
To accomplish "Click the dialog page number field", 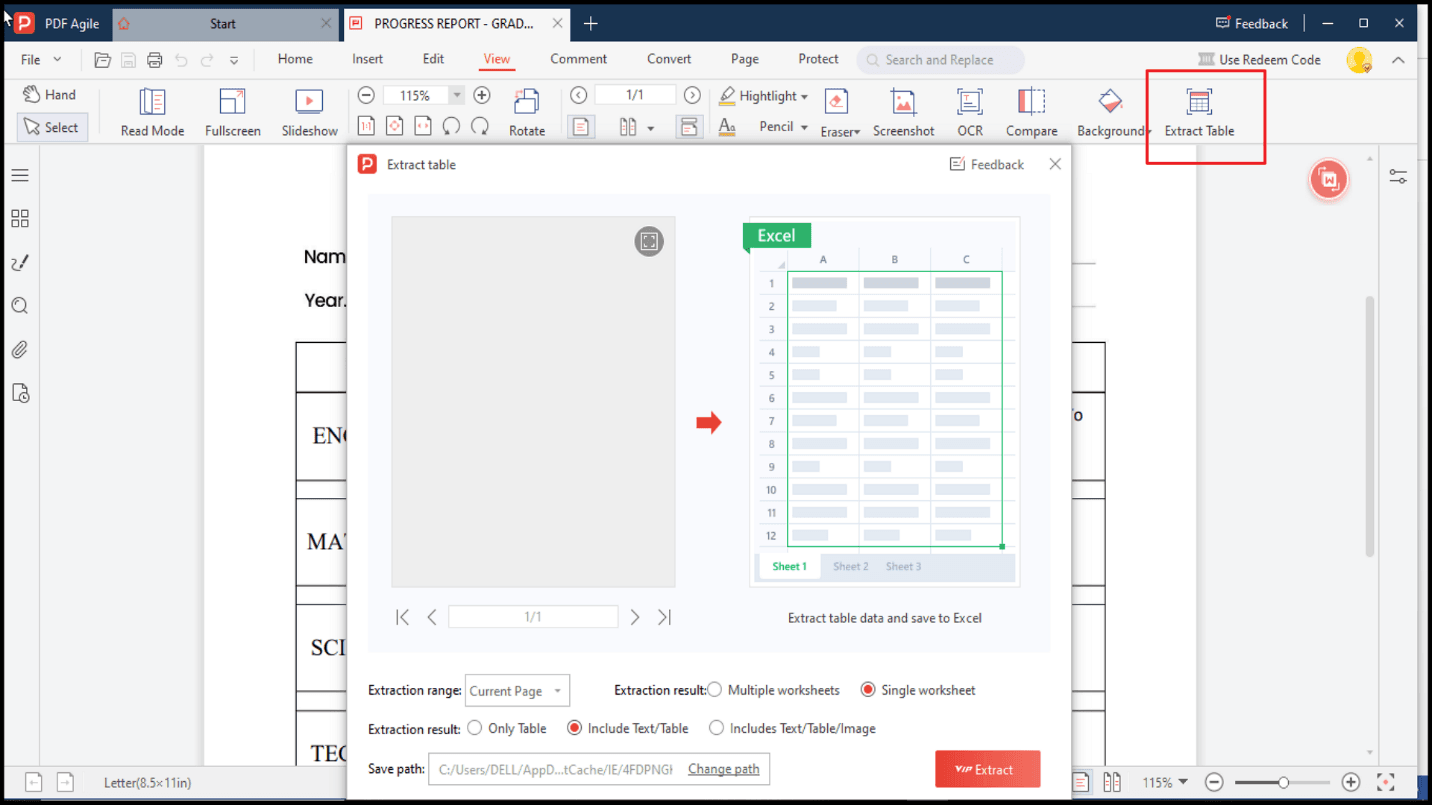I will [533, 617].
